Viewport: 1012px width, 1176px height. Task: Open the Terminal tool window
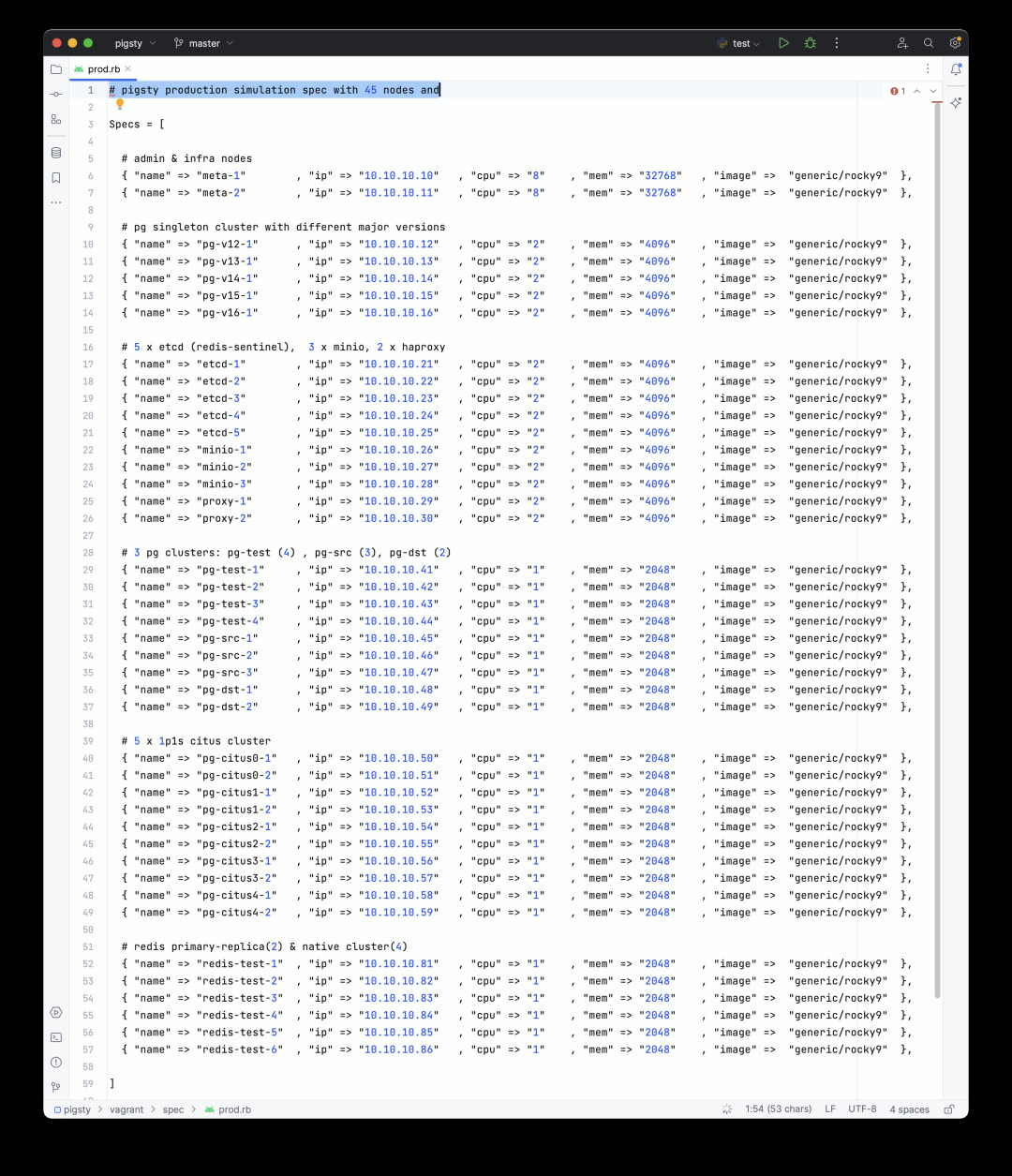pyautogui.click(x=56, y=1037)
